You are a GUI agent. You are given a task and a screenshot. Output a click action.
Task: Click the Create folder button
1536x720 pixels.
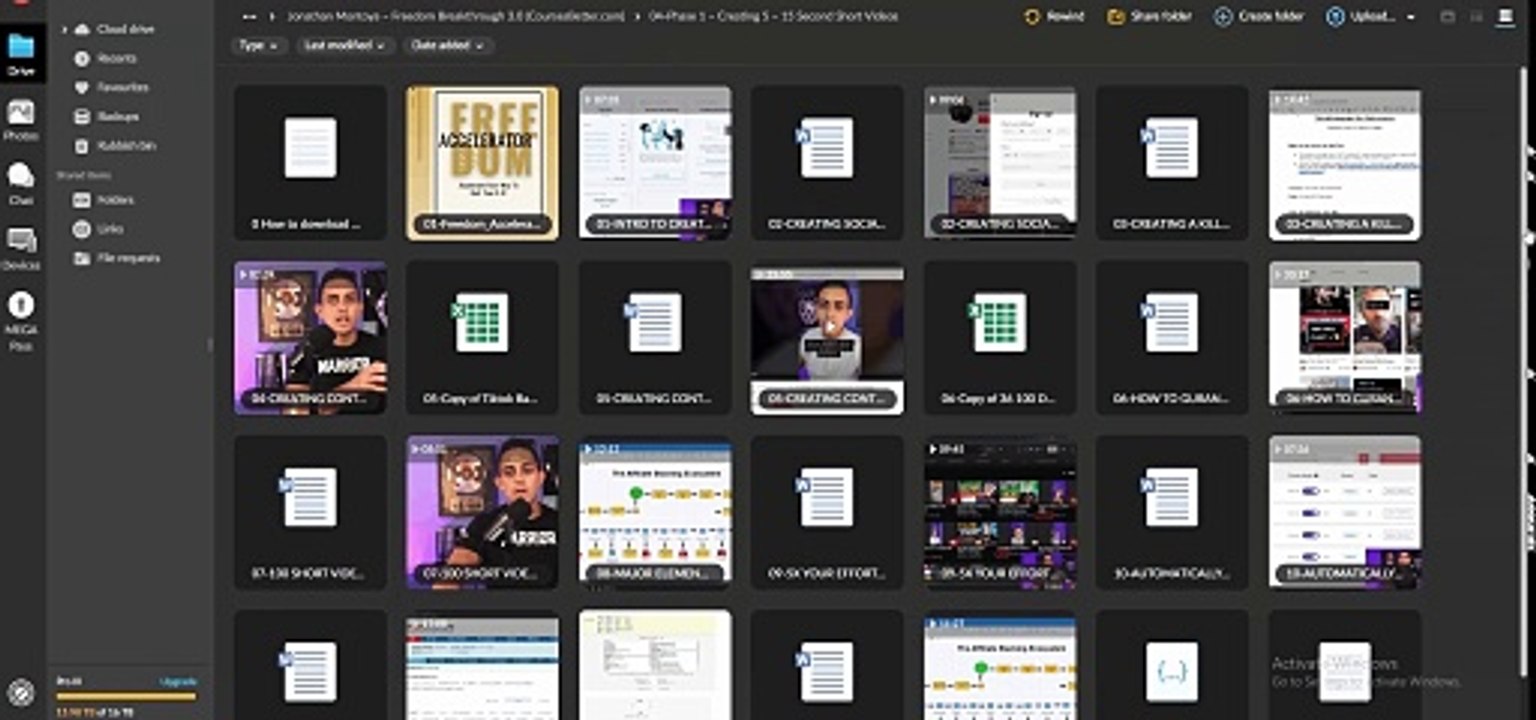pos(1258,17)
